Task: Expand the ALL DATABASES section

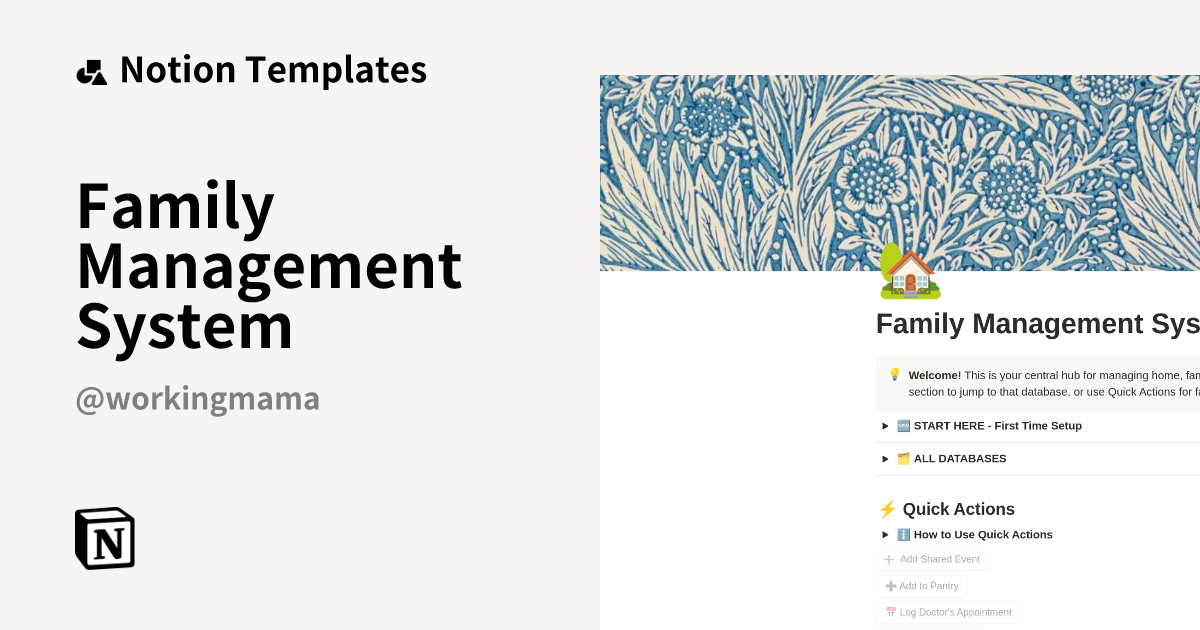Action: coord(884,458)
